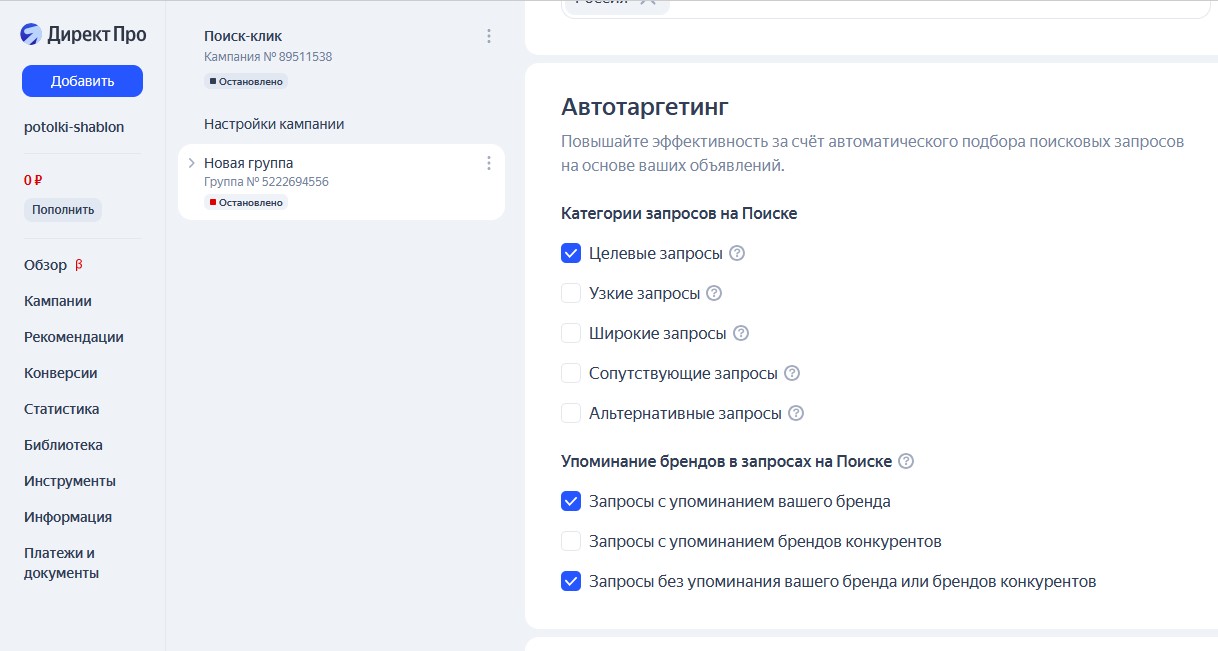Open help icon next to Сопутствующие запросы
The height and width of the screenshot is (651, 1218).
(792, 374)
